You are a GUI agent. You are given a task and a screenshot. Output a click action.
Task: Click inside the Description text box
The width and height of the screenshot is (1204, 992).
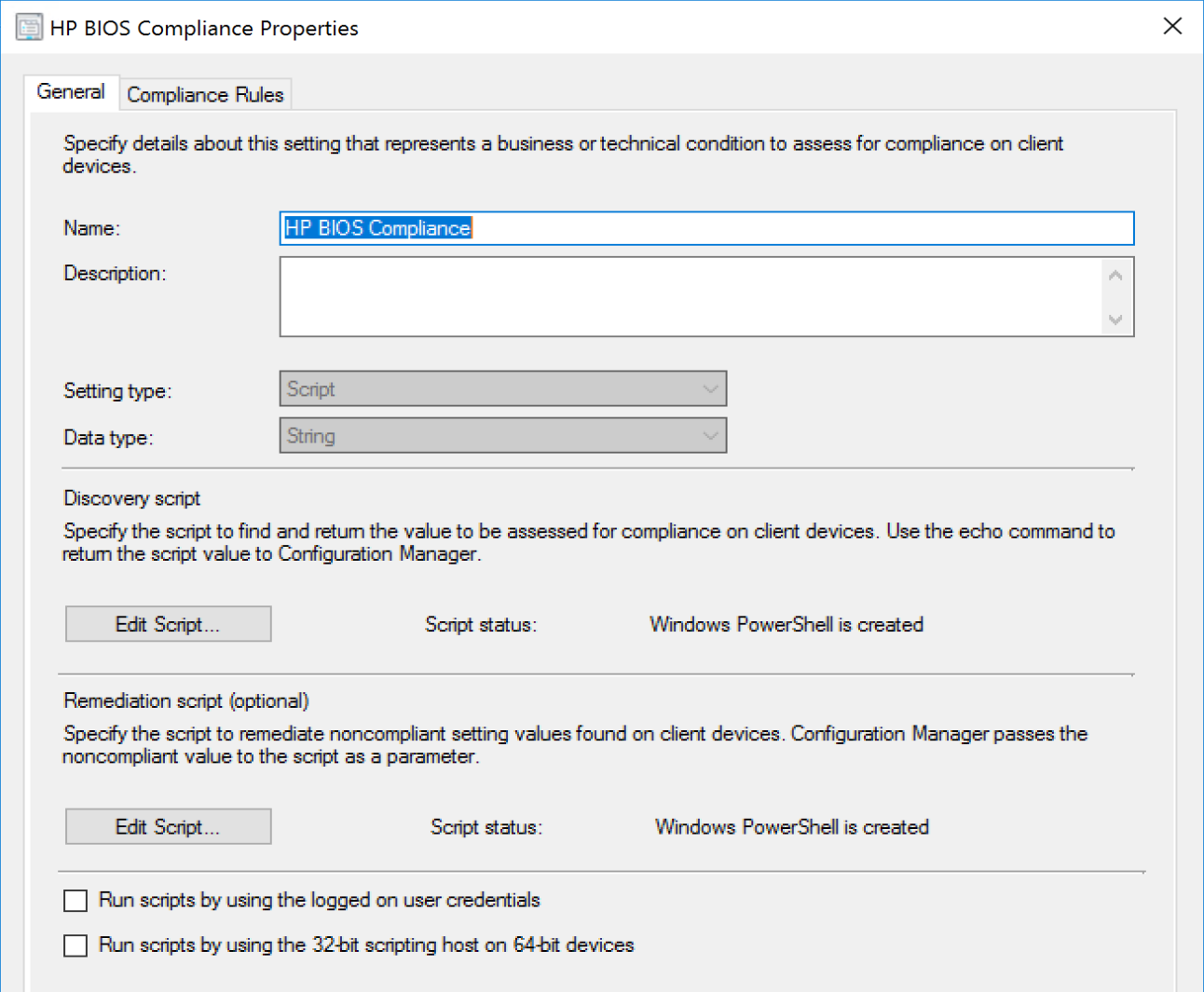[690, 296]
